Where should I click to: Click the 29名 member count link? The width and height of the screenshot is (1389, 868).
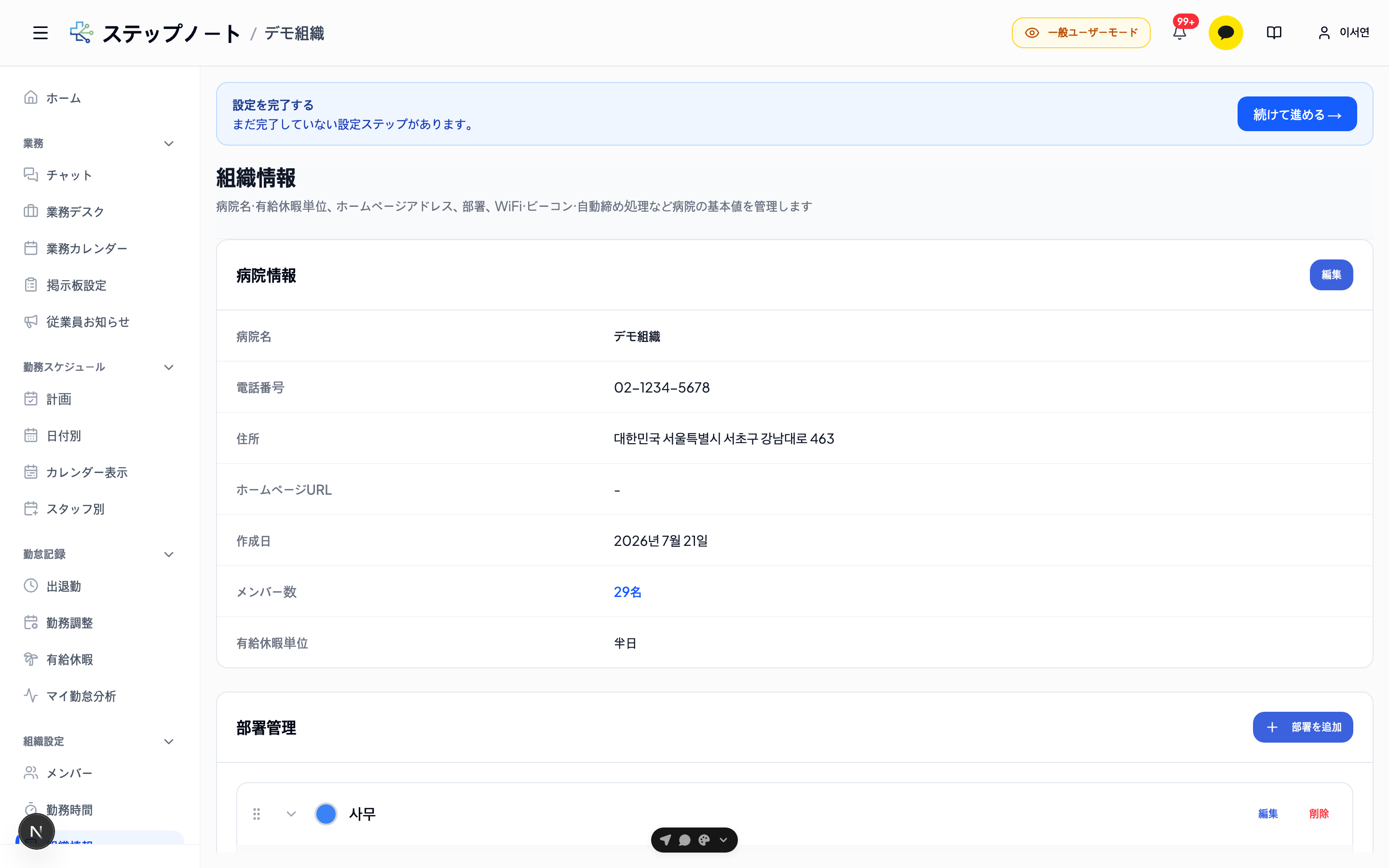[x=627, y=592]
